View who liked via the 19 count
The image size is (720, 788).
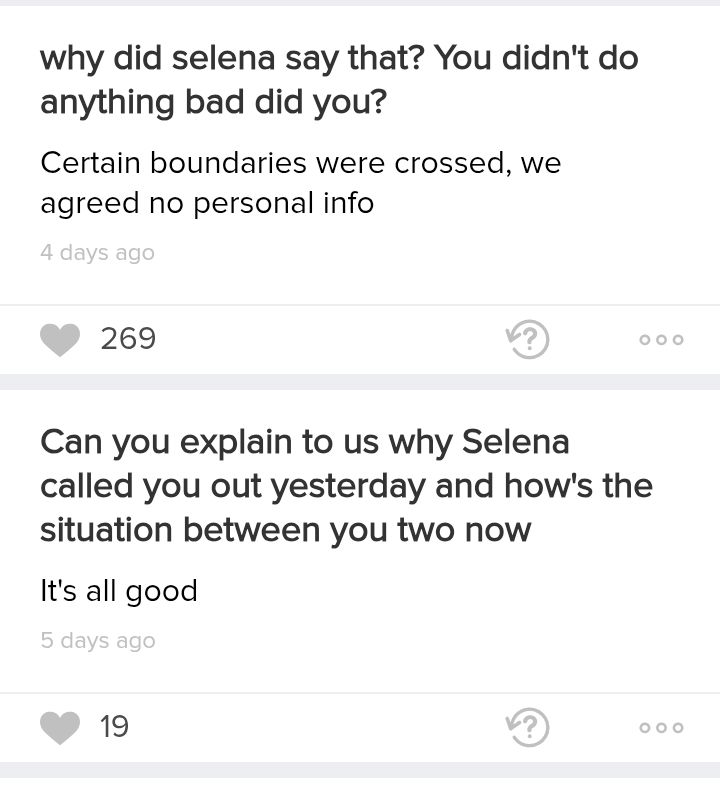(x=114, y=727)
